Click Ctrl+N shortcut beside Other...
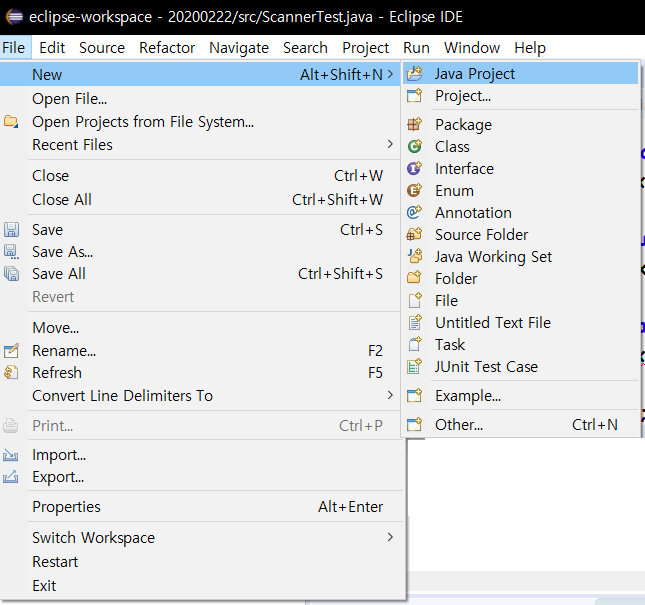645x605 pixels. tap(594, 424)
